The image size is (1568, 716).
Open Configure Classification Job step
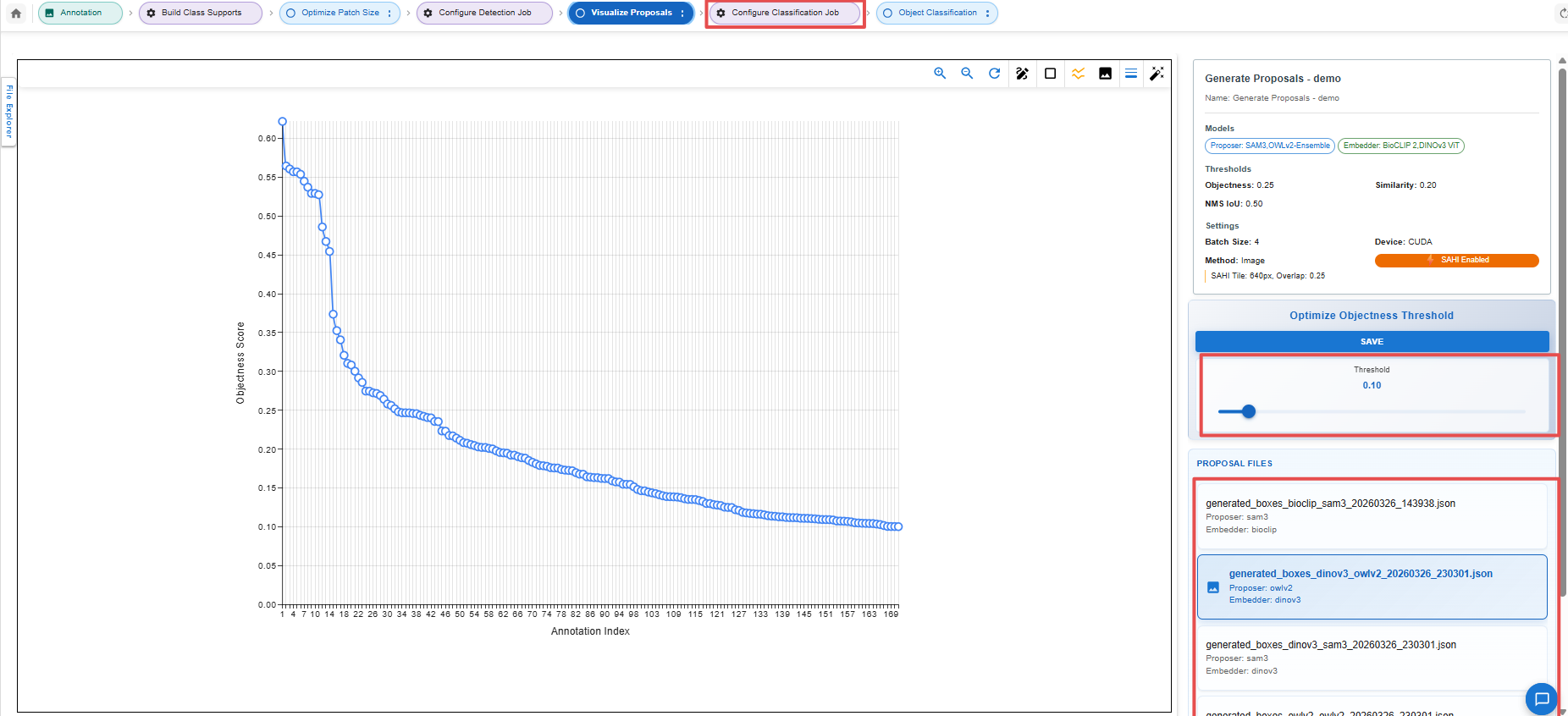[x=785, y=13]
